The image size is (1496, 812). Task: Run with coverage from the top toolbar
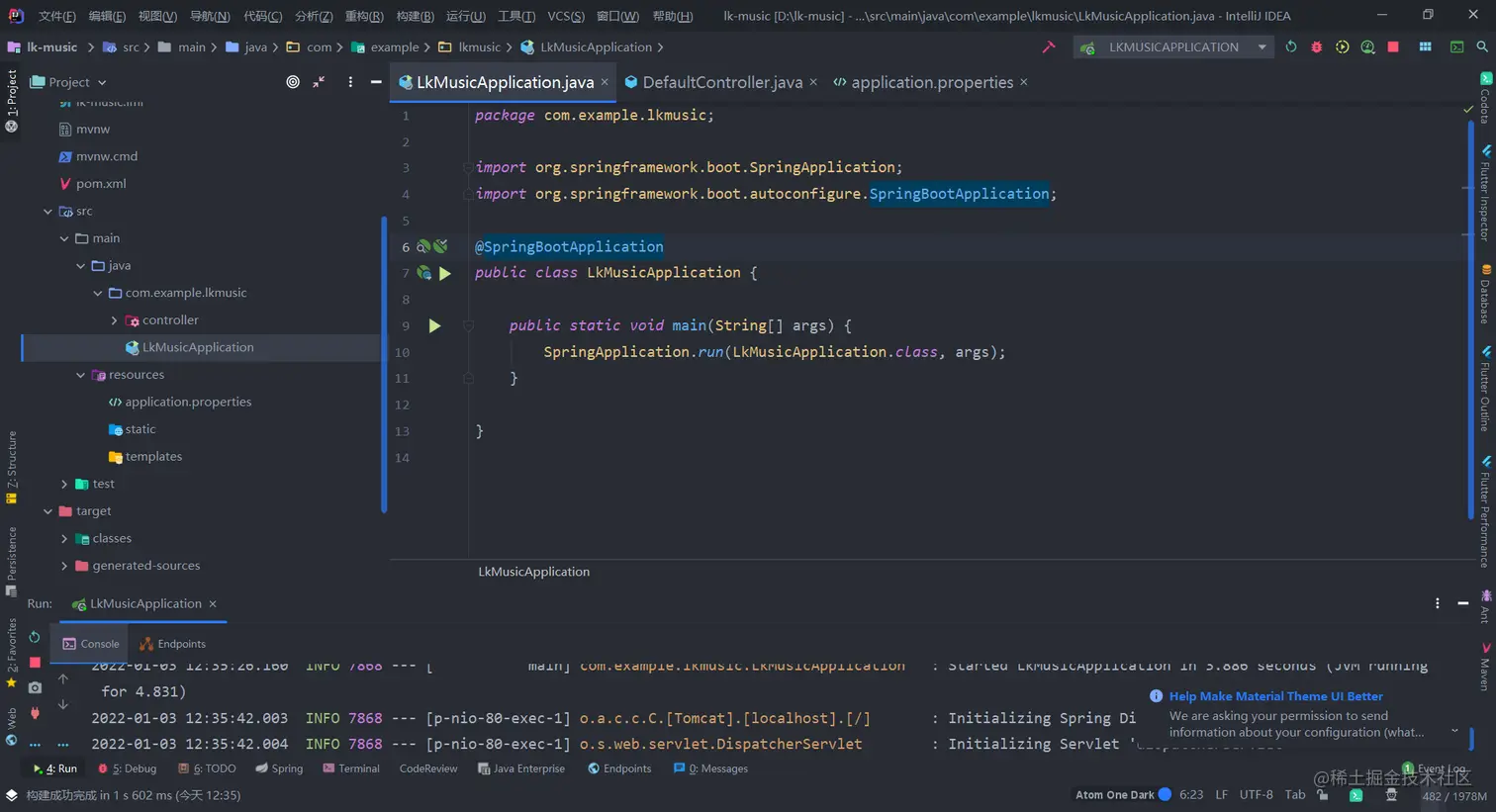[1342, 46]
